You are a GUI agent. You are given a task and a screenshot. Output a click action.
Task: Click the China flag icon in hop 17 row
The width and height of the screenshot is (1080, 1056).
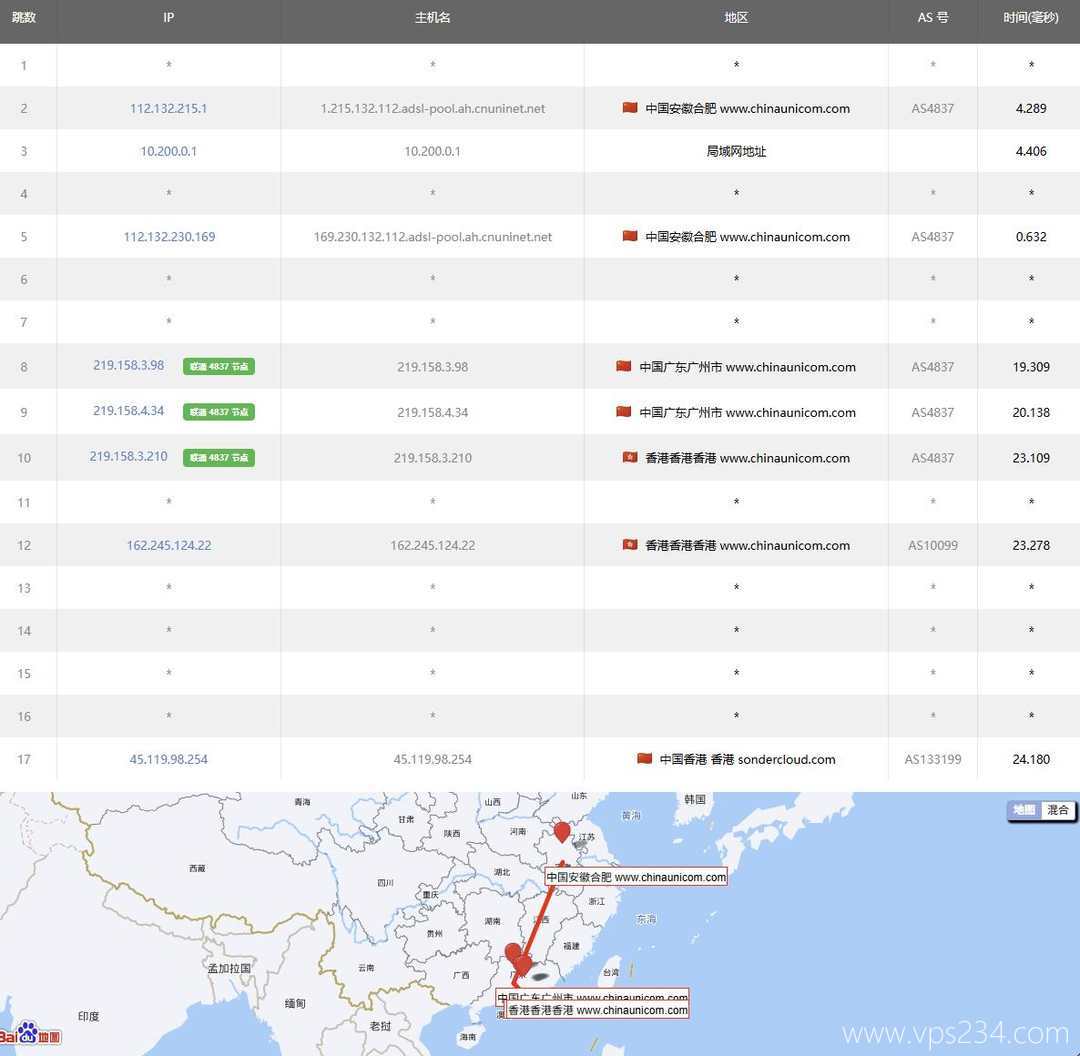click(x=645, y=759)
